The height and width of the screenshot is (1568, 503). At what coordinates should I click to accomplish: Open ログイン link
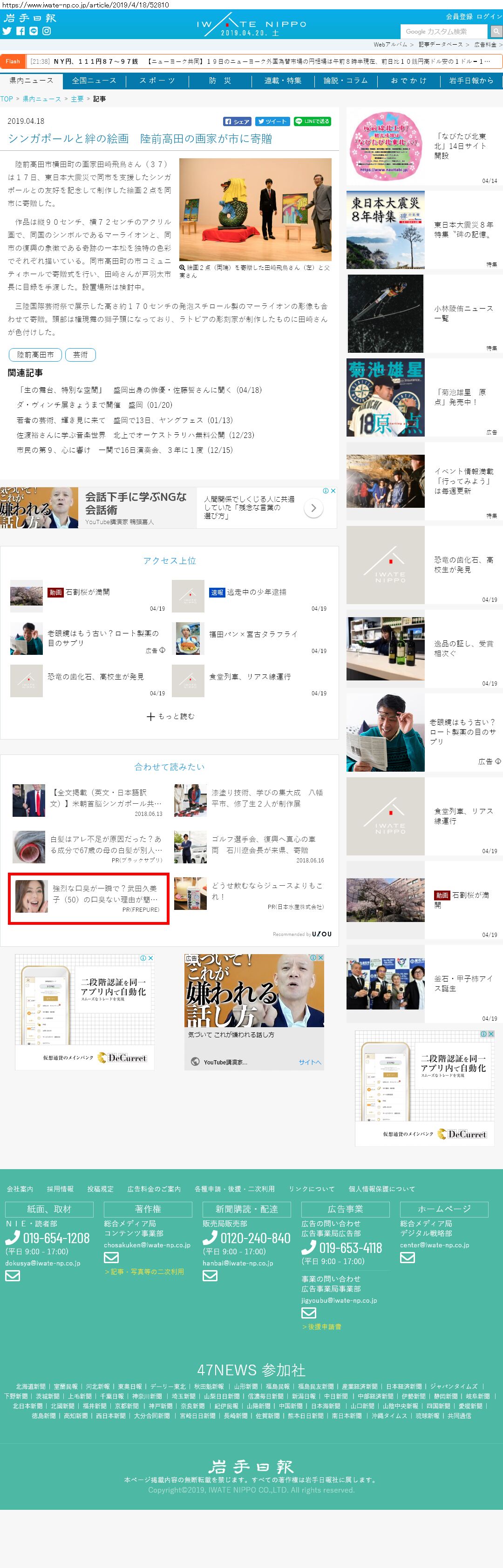[489, 16]
